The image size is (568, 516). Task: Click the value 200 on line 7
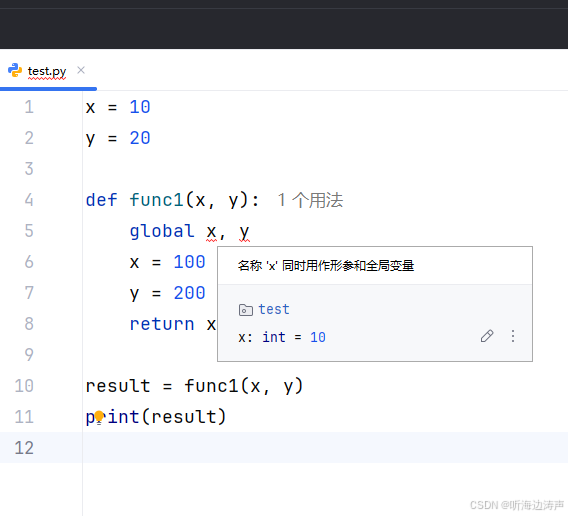[189, 293]
